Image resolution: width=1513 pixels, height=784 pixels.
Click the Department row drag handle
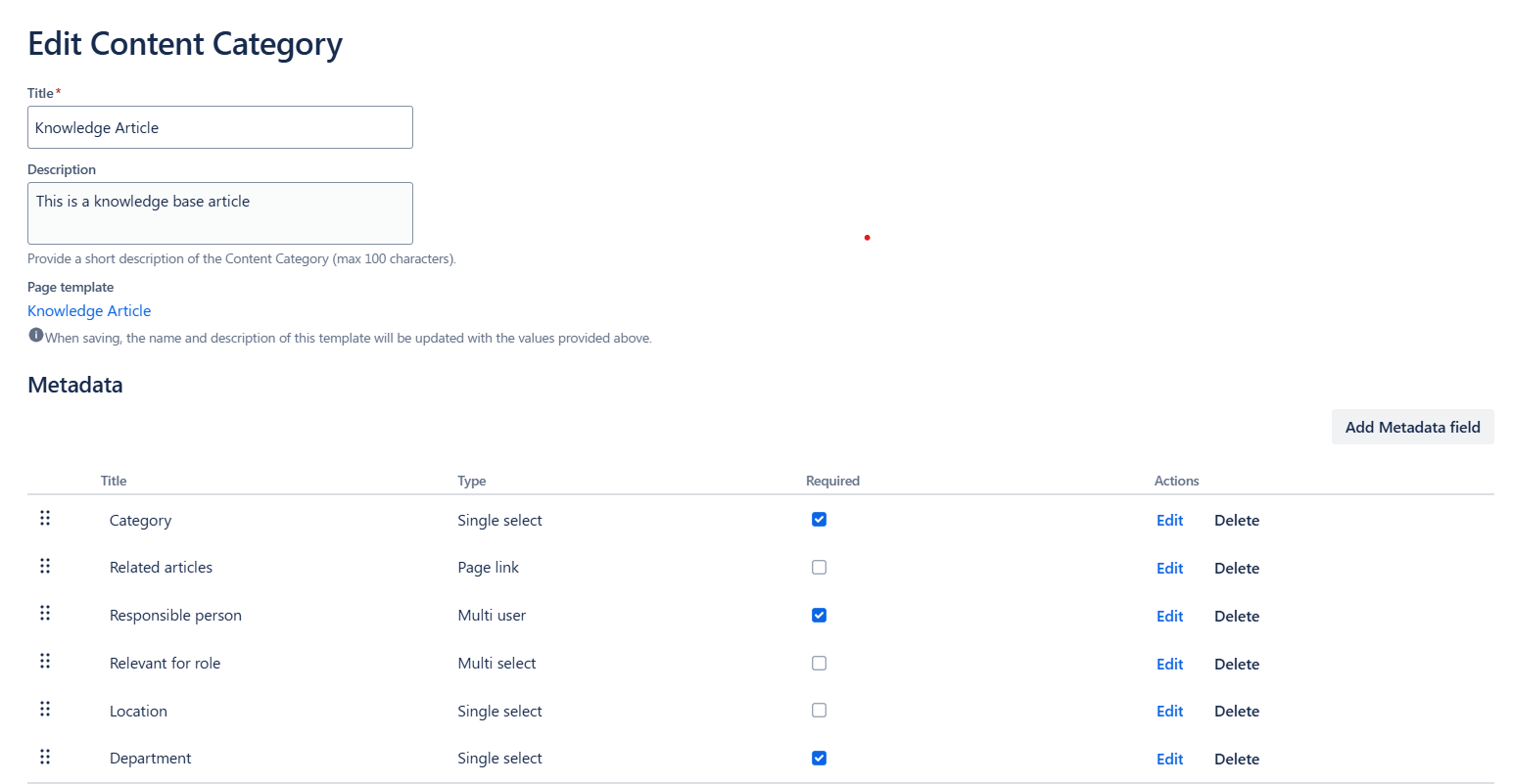tap(45, 758)
